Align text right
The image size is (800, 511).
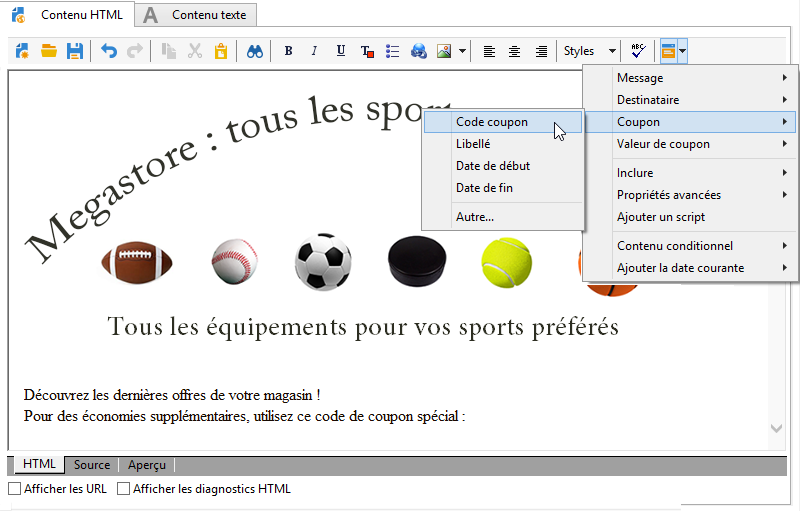click(541, 51)
